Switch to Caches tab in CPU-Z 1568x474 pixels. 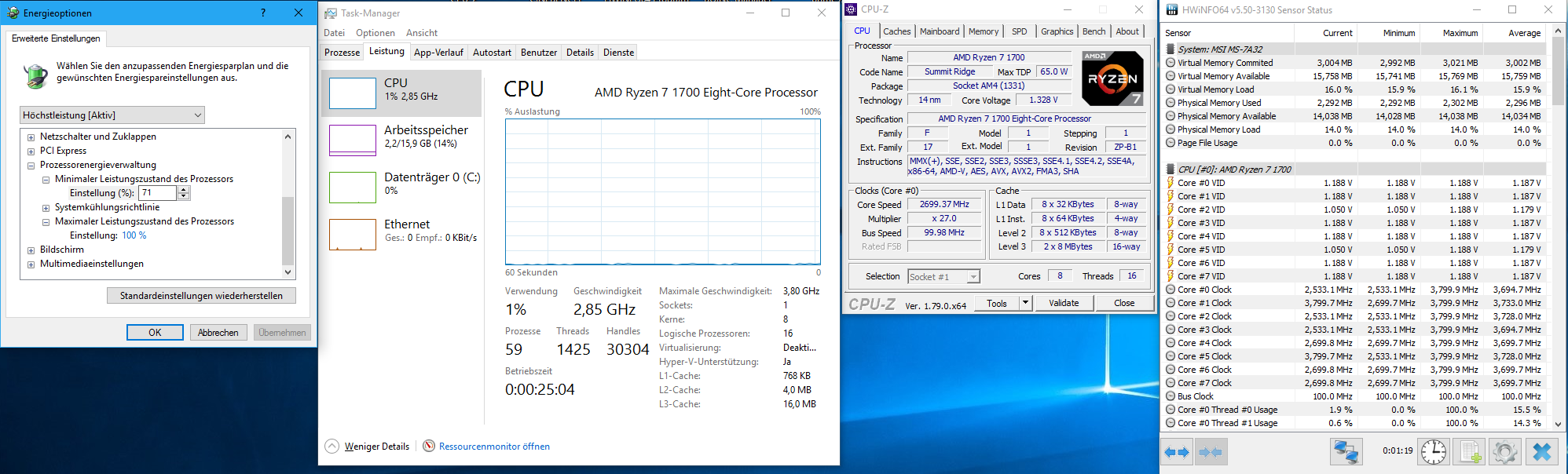(x=896, y=31)
